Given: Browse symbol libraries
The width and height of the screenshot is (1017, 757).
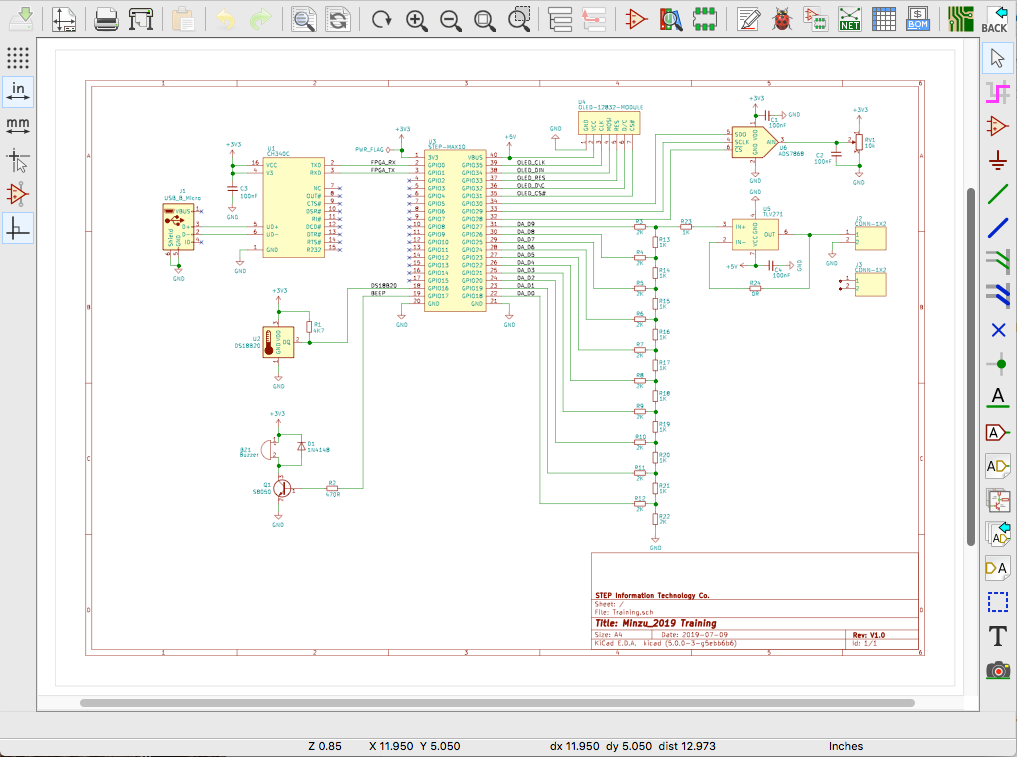Looking at the screenshot, I should point(671,19).
